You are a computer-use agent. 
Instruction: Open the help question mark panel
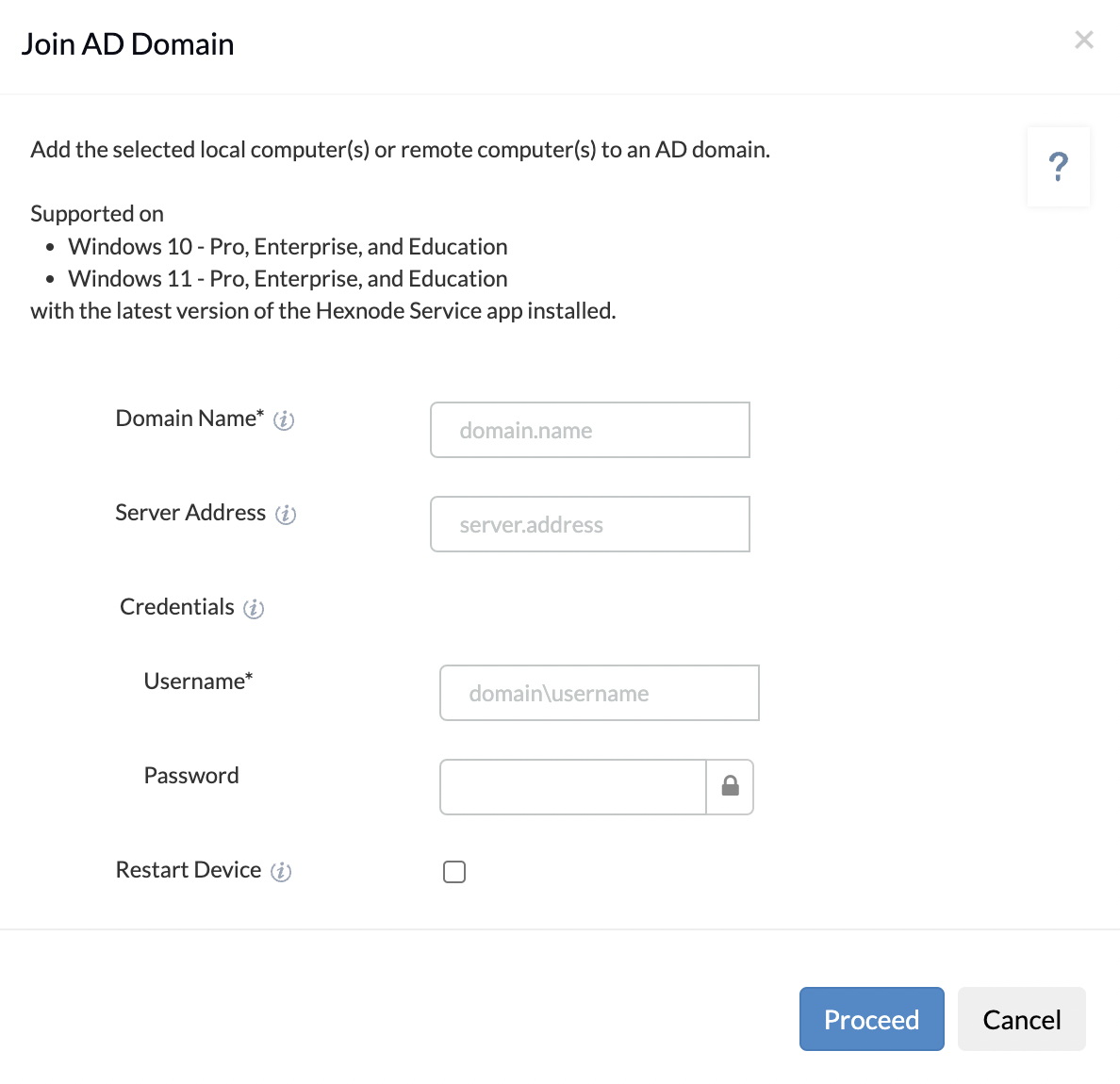click(x=1058, y=167)
